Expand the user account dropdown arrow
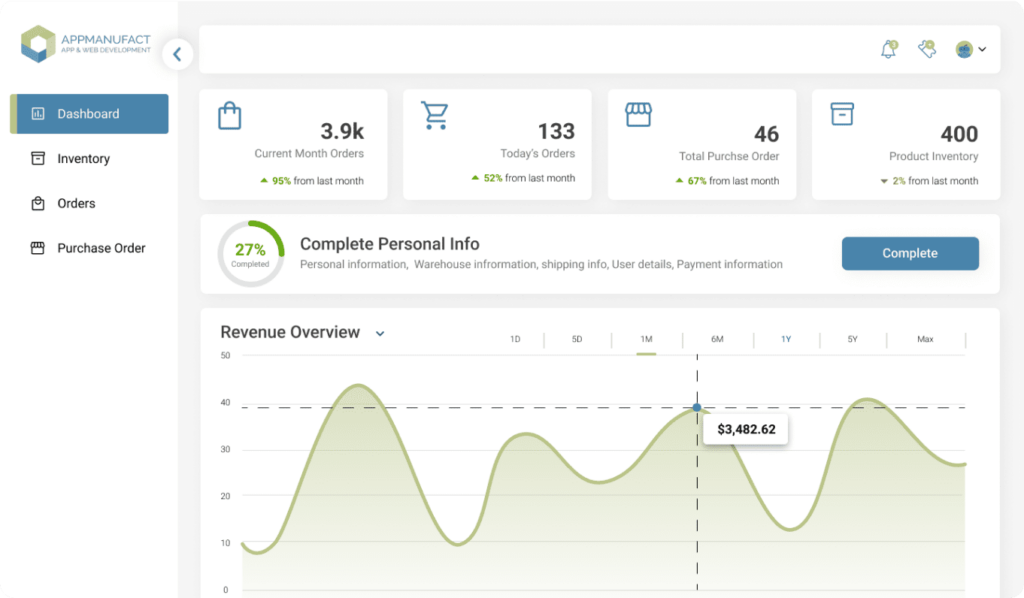 982,50
